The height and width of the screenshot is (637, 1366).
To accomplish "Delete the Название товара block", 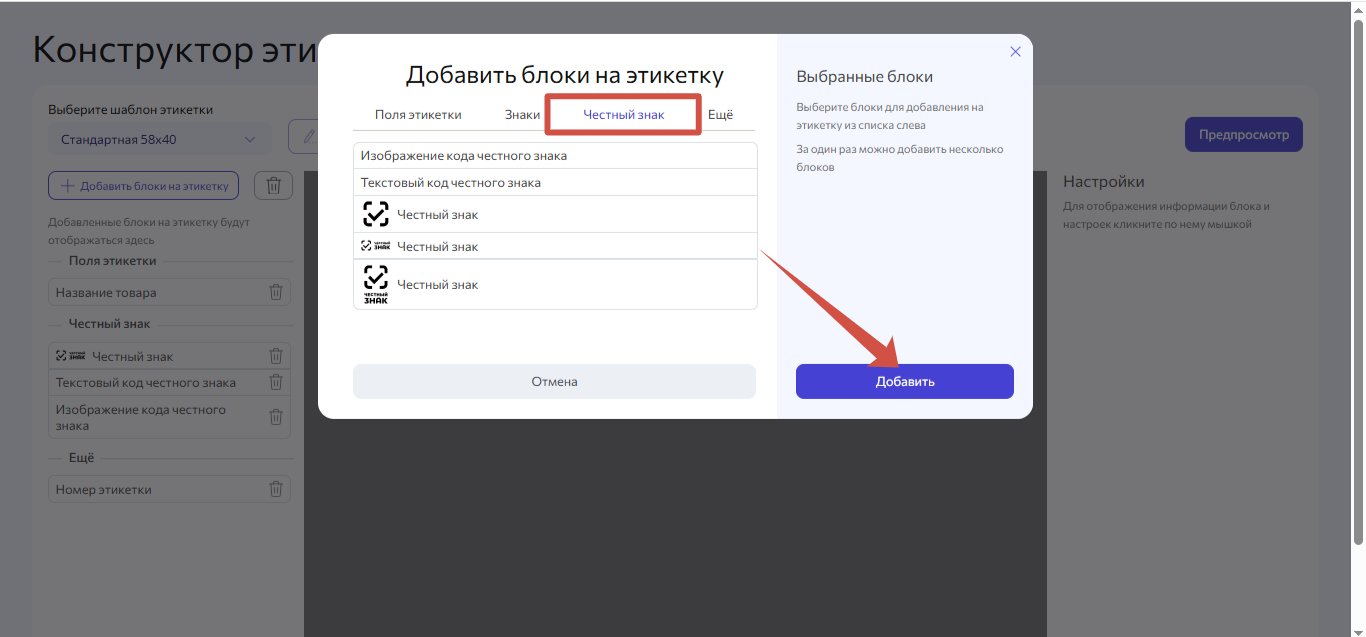I will (276, 292).
